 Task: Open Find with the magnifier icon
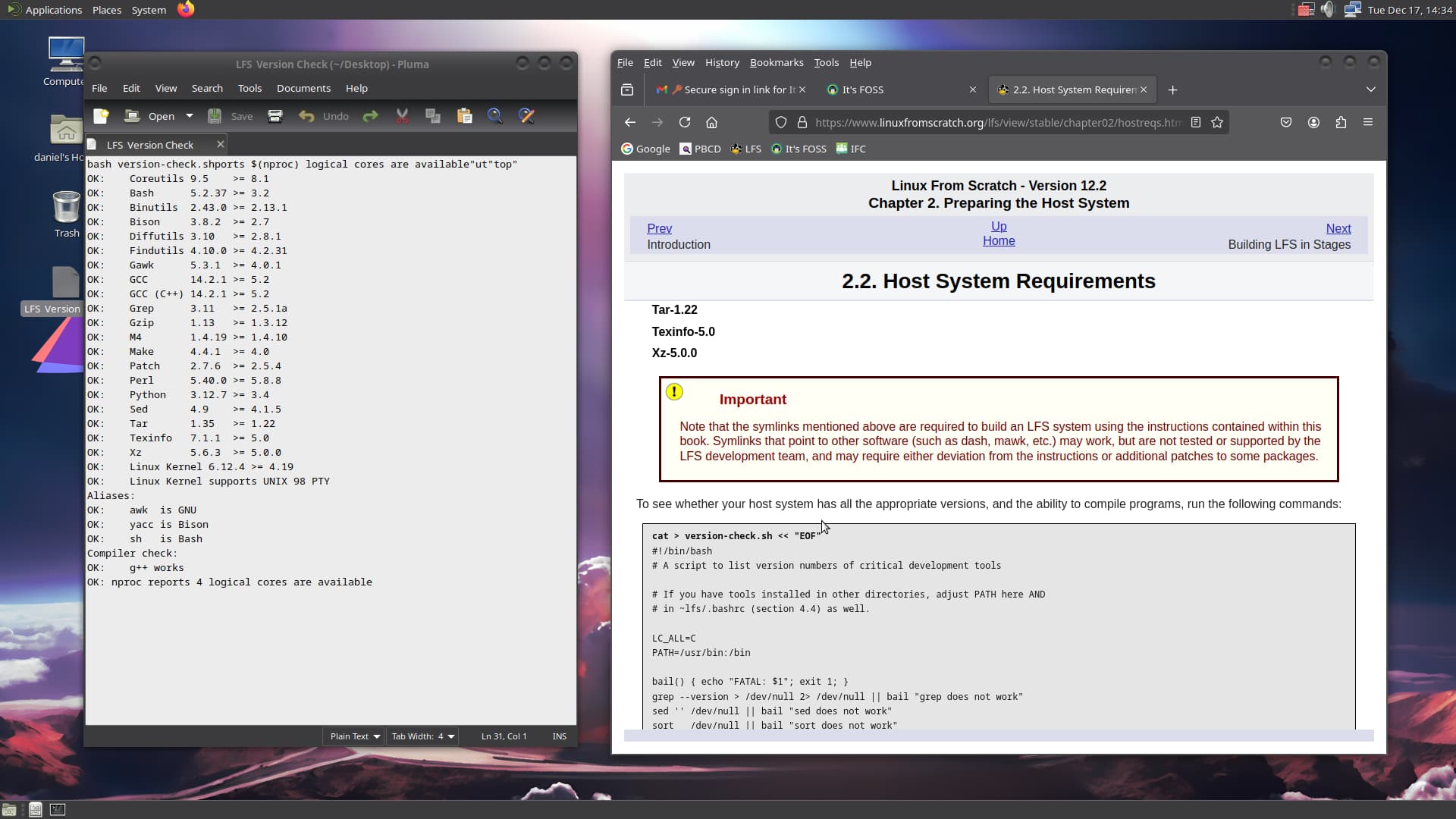[494, 116]
